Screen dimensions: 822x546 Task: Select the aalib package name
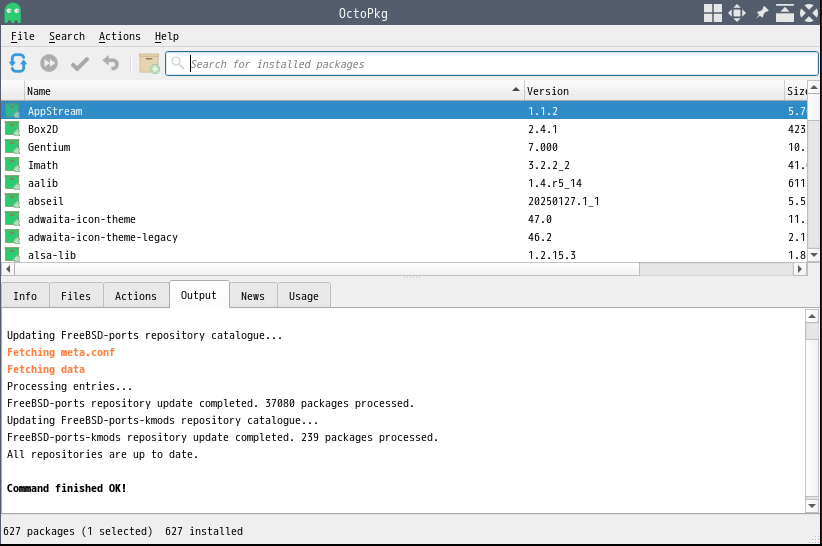(43, 183)
